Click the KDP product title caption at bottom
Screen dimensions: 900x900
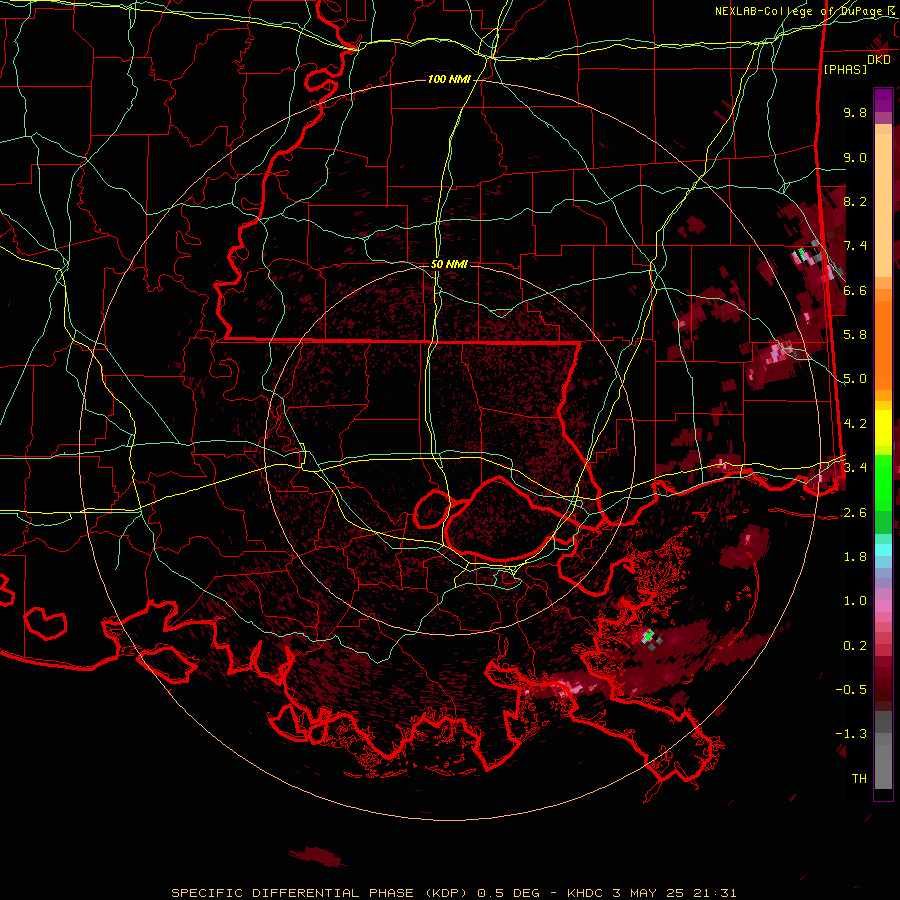(x=454, y=893)
